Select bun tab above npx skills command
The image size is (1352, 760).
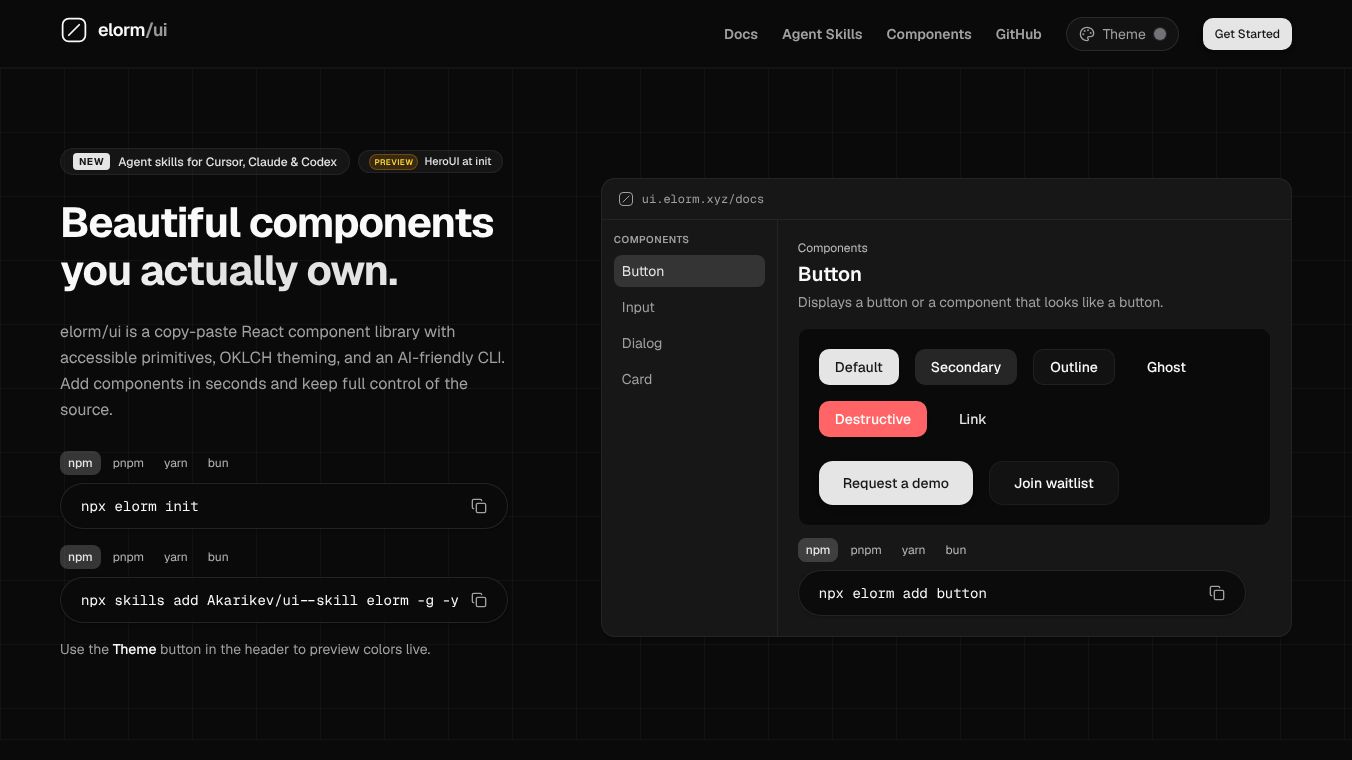218,557
